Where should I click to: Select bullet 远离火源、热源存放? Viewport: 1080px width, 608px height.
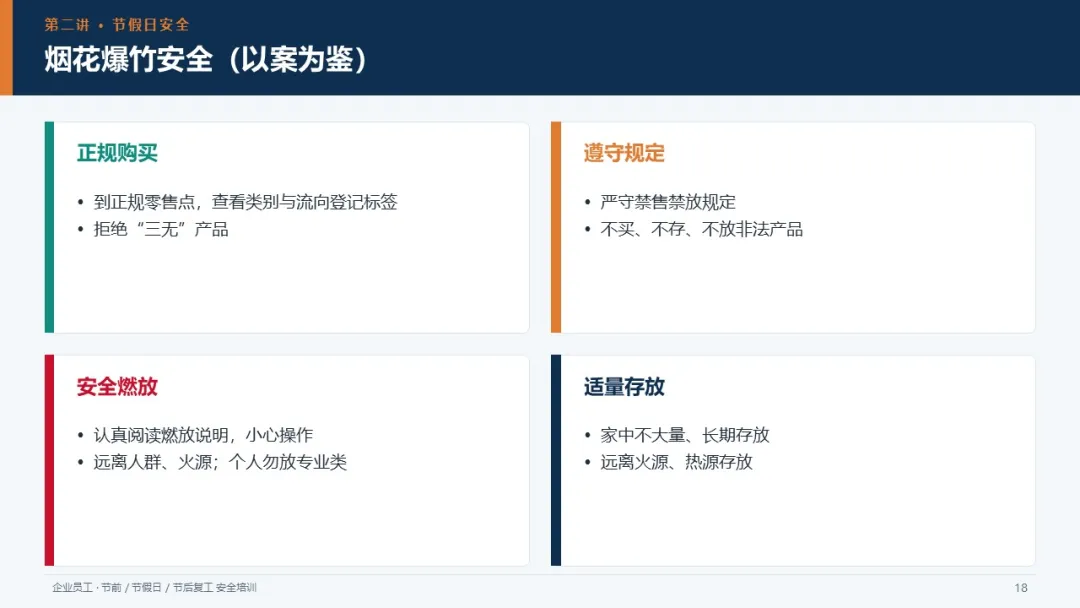click(x=676, y=462)
